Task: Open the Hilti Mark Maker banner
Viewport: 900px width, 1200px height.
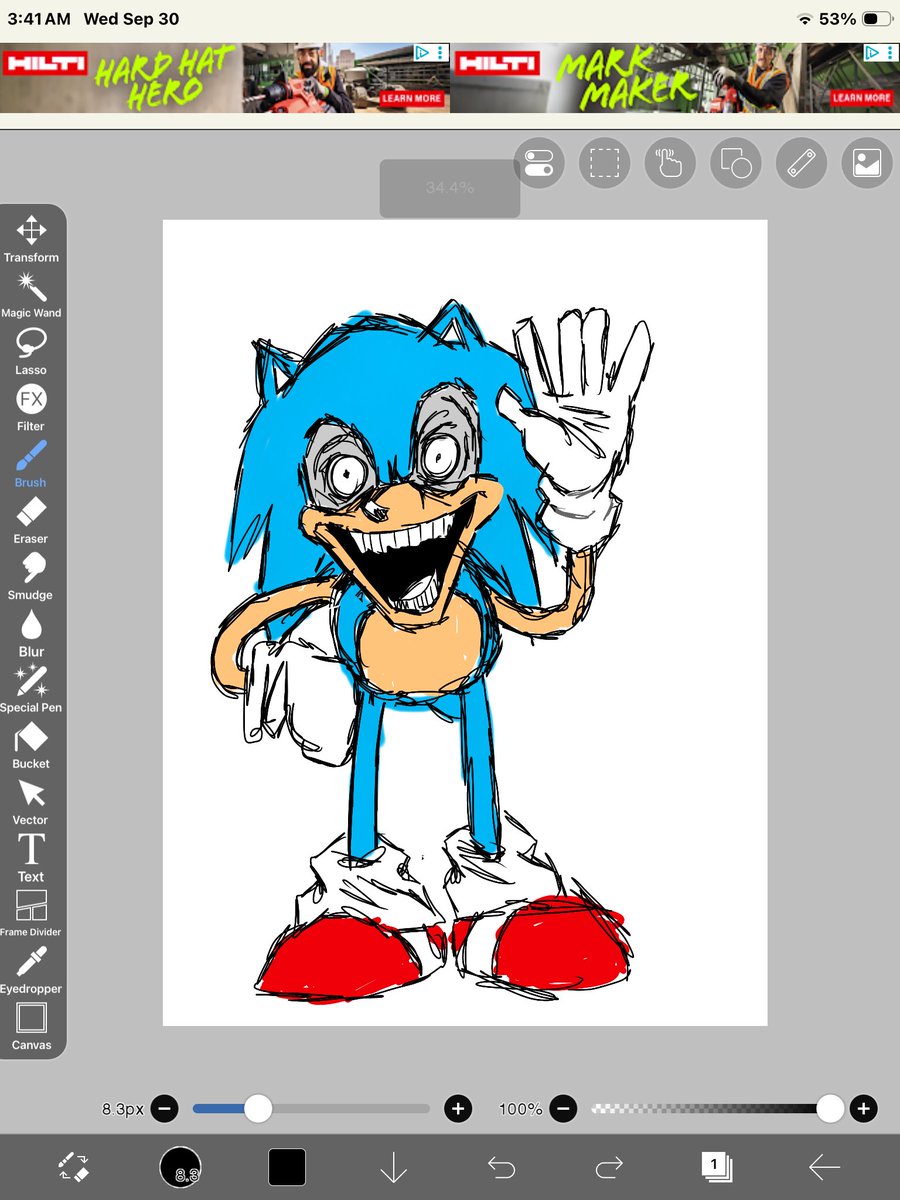Action: click(x=675, y=77)
